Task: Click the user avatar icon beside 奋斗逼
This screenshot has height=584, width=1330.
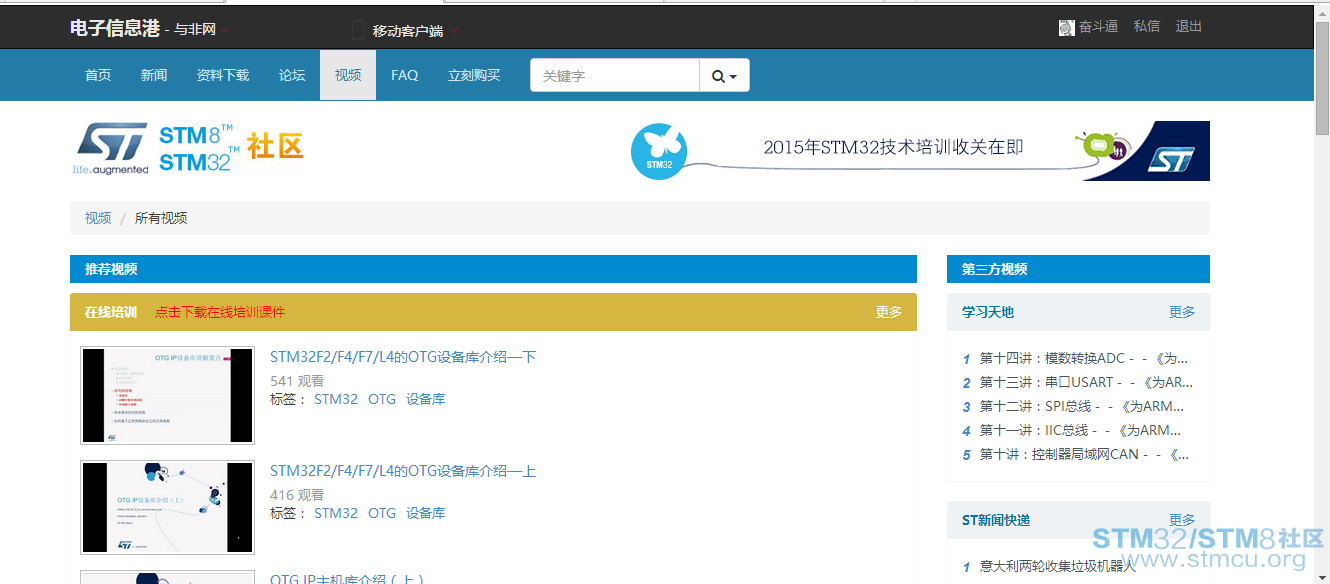Action: [x=1066, y=28]
